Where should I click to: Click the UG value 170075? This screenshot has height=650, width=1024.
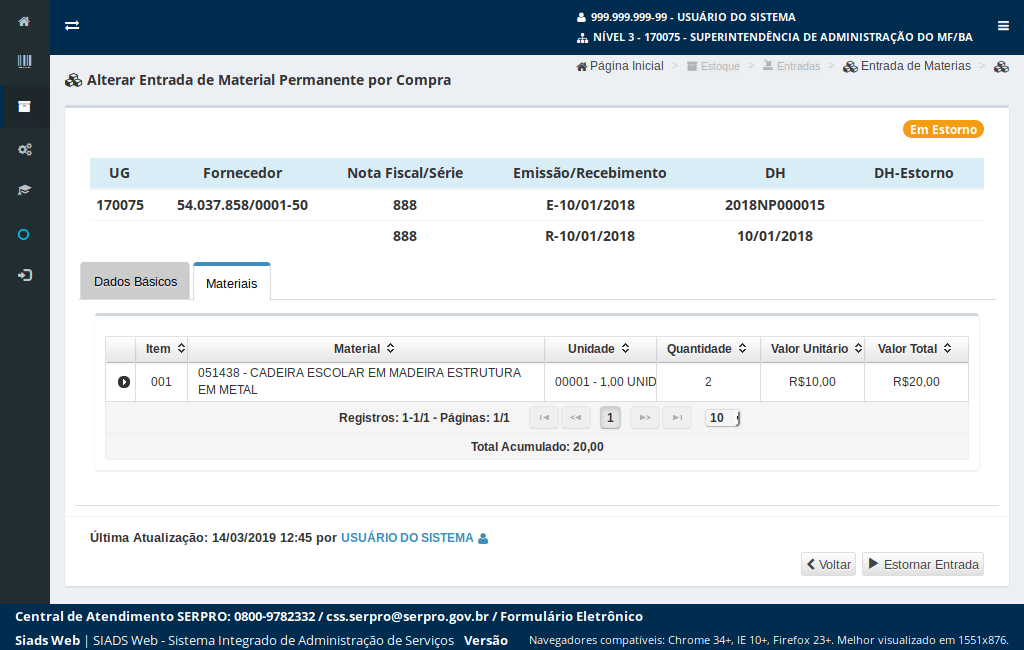click(x=120, y=205)
